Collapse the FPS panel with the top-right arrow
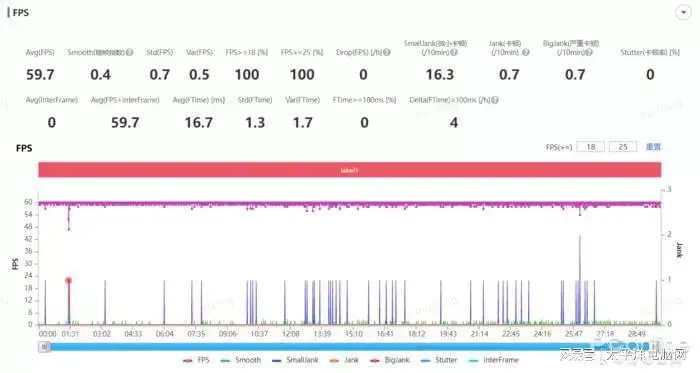700x373 pixels. click(x=683, y=12)
